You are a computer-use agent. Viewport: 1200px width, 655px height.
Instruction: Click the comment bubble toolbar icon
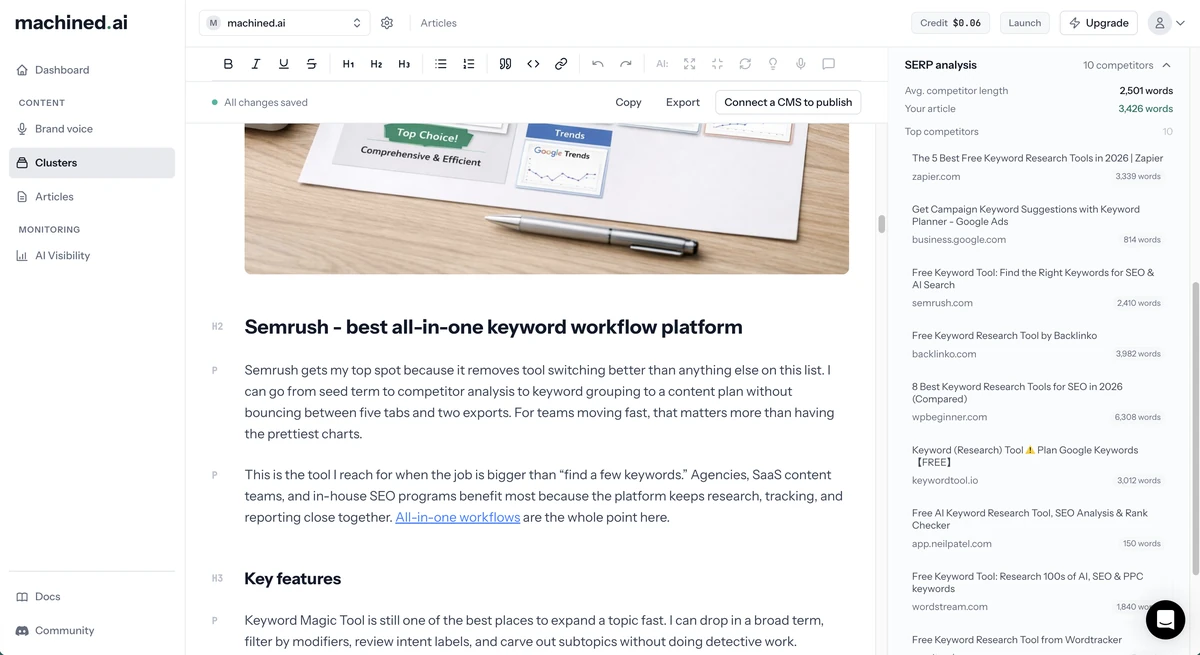tap(829, 64)
